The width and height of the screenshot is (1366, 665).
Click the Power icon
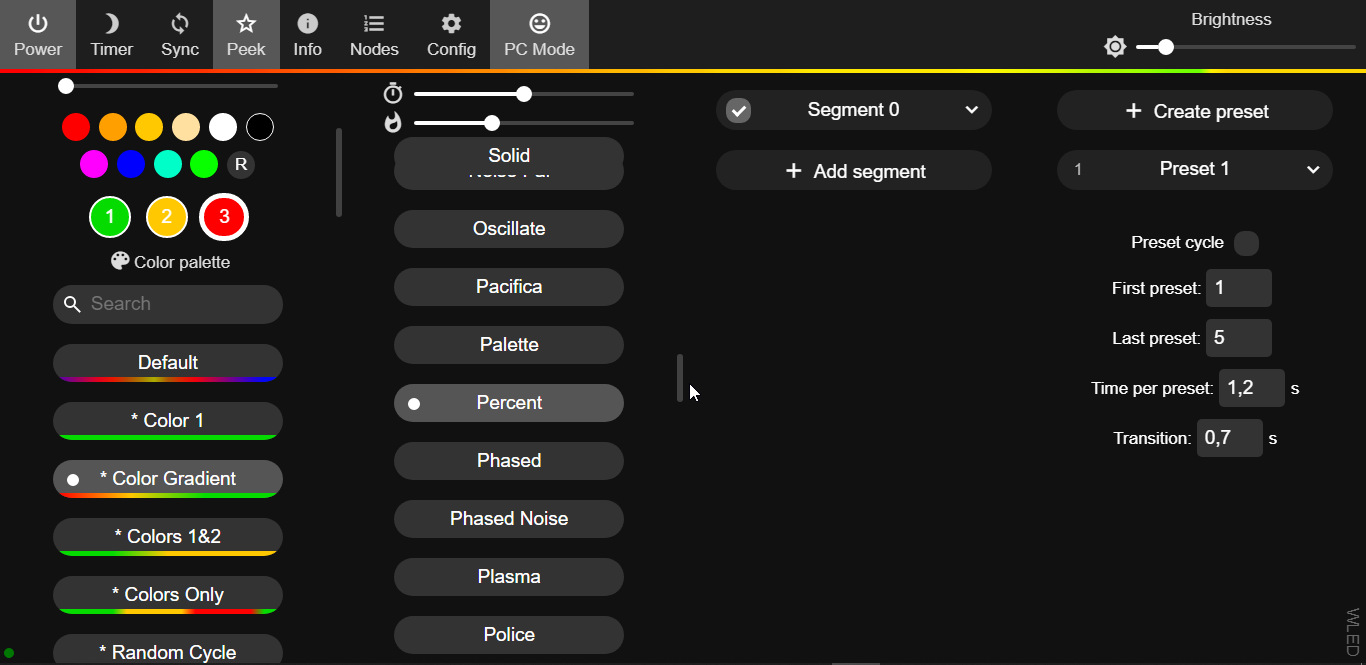[38, 24]
